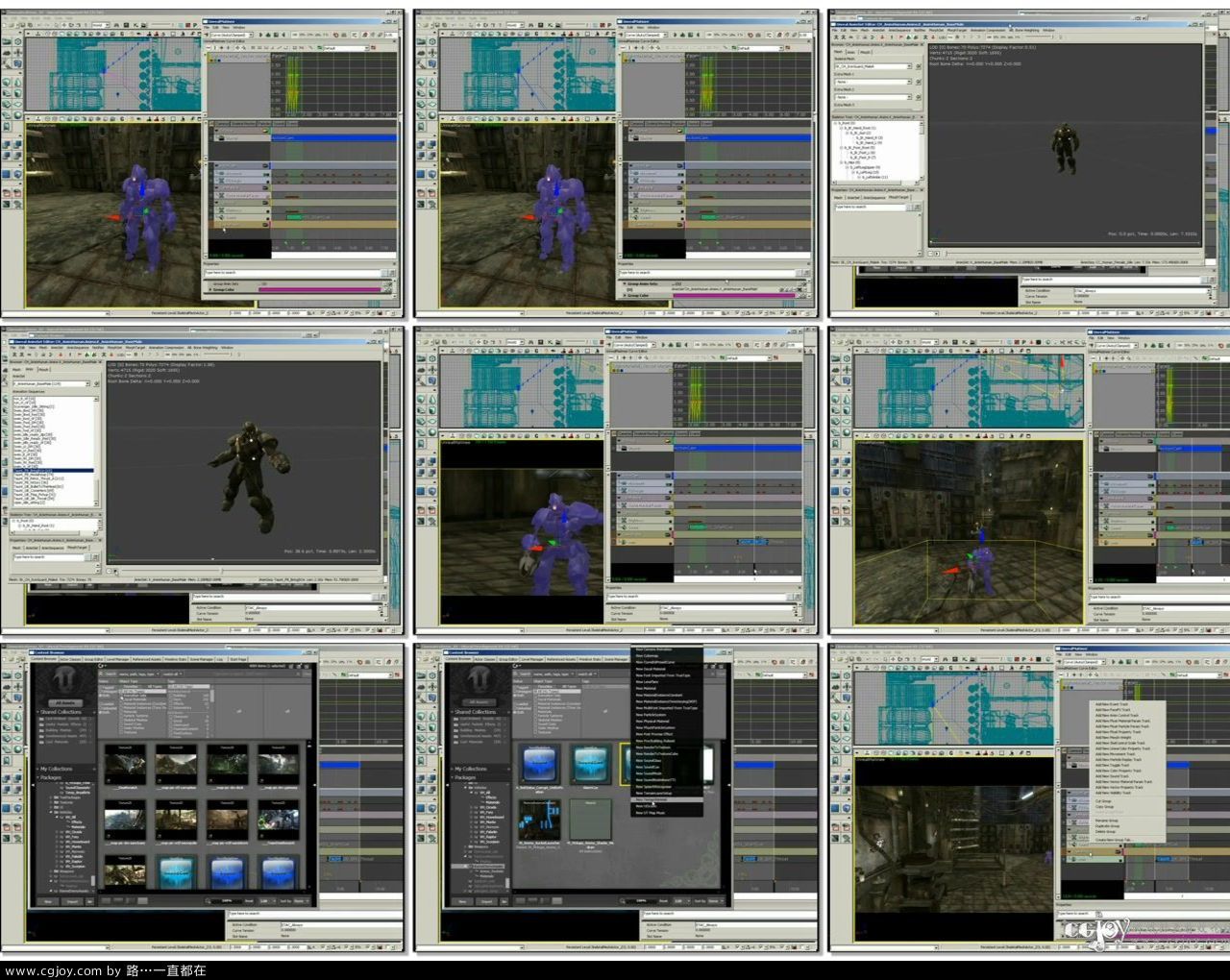This screenshot has height=980, width=1230.
Task: Open Curve interpolation dropdown, Add New Track menu screenshot
Action: [x=1084, y=662]
